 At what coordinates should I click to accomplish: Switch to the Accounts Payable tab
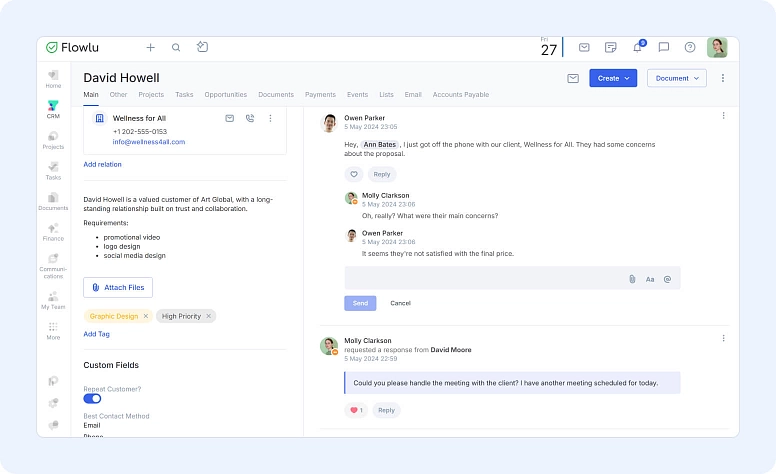point(460,95)
